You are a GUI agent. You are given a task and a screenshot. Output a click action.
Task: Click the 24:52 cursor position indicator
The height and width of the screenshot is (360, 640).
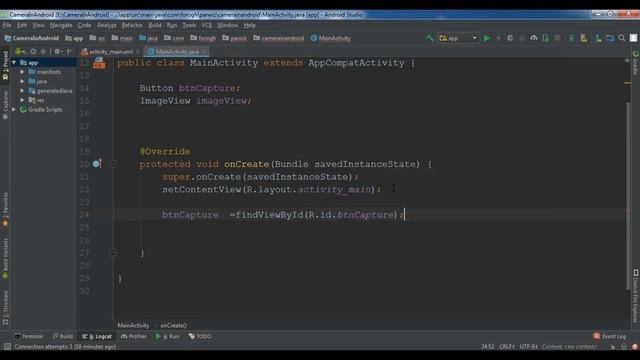487,347
